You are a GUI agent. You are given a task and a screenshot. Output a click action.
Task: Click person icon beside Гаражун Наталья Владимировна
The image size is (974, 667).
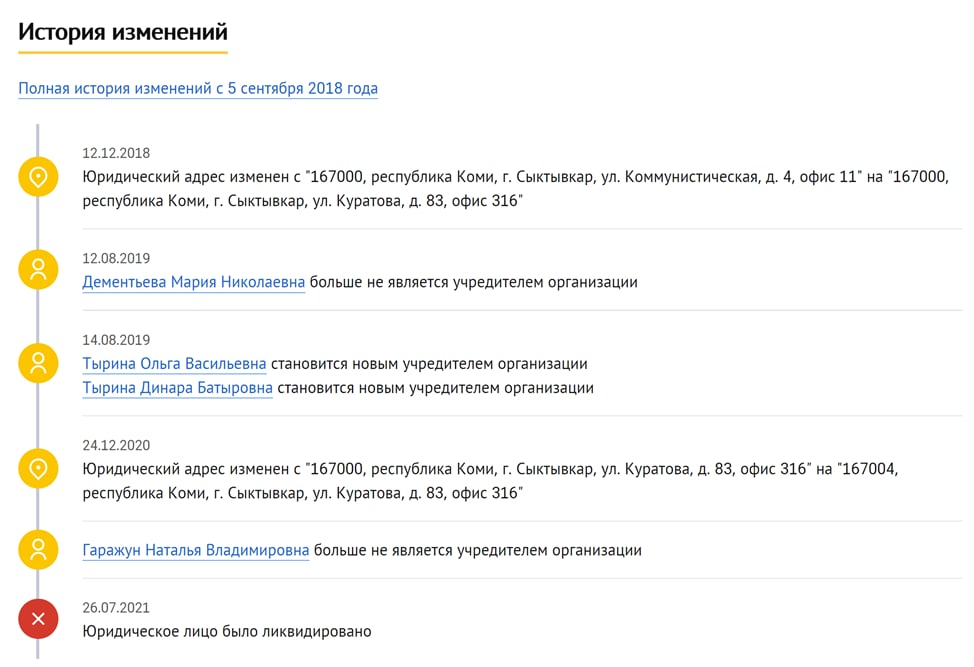pos(38,550)
